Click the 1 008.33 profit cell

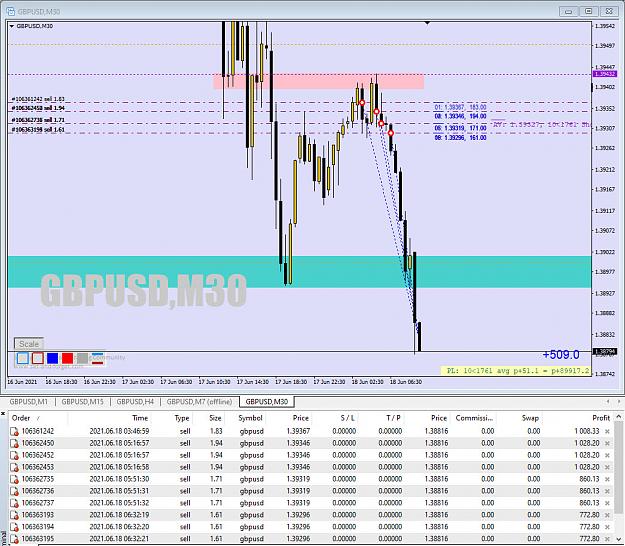click(587, 431)
